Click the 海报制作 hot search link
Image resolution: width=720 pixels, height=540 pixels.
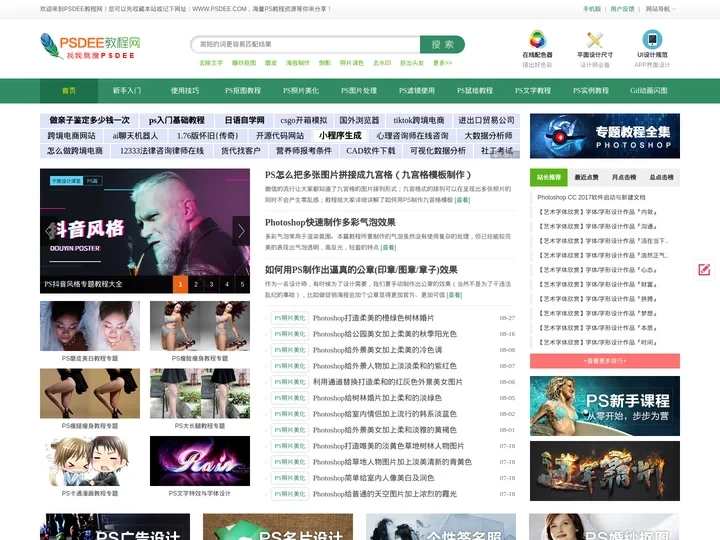pos(298,63)
